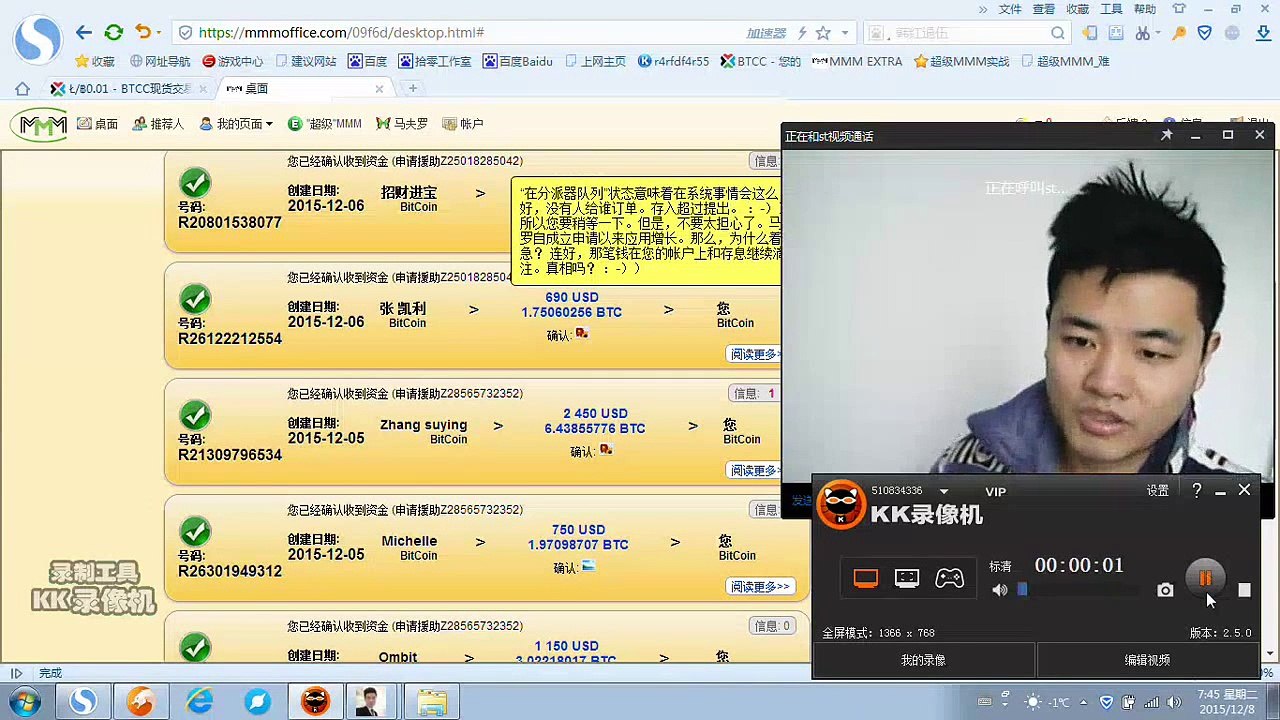
Task: Open 我的录像 in KK录像机
Action: [x=923, y=660]
